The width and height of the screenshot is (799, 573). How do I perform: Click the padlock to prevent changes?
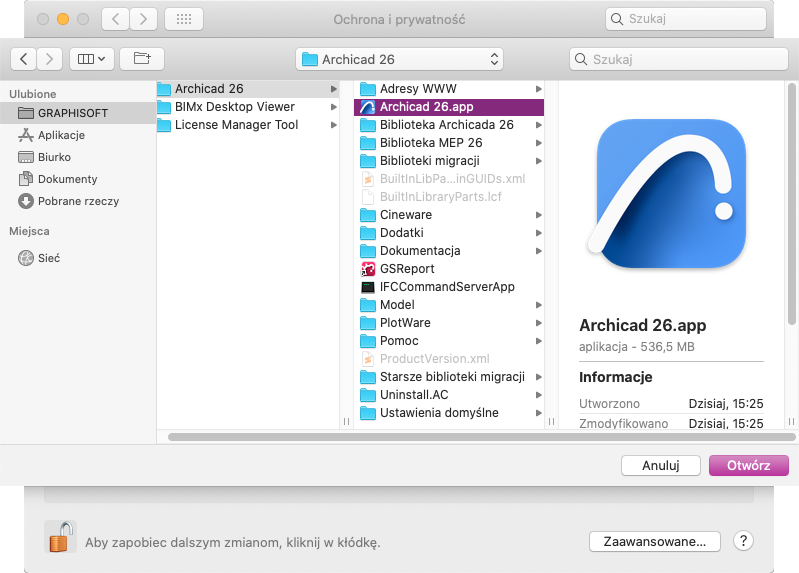tap(60, 537)
